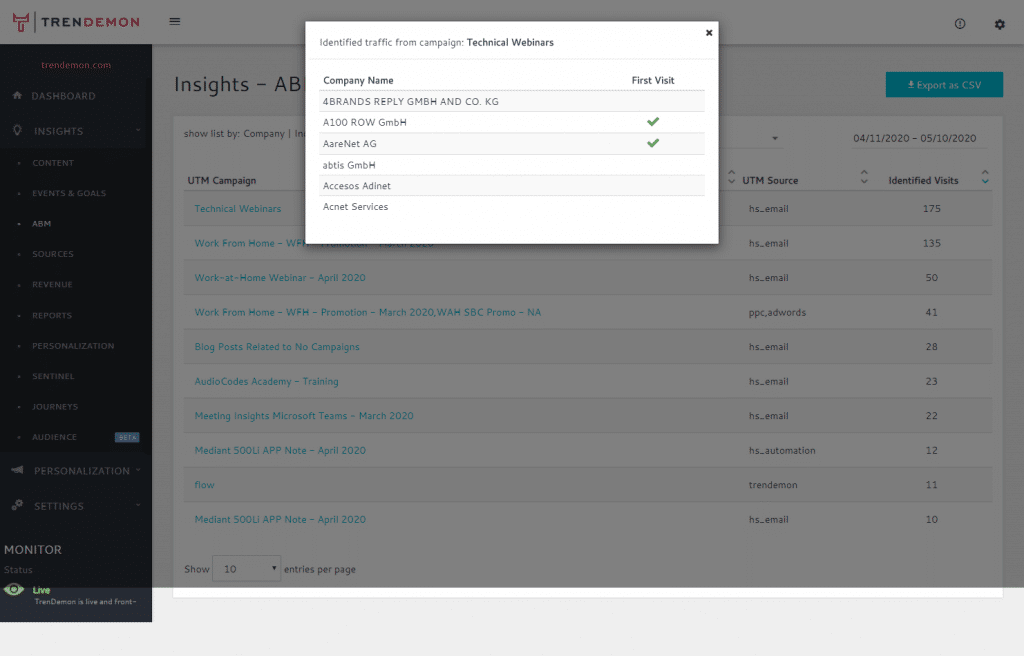This screenshot has height=656, width=1024.
Task: Click the Export as CSV button
Action: [x=944, y=85]
